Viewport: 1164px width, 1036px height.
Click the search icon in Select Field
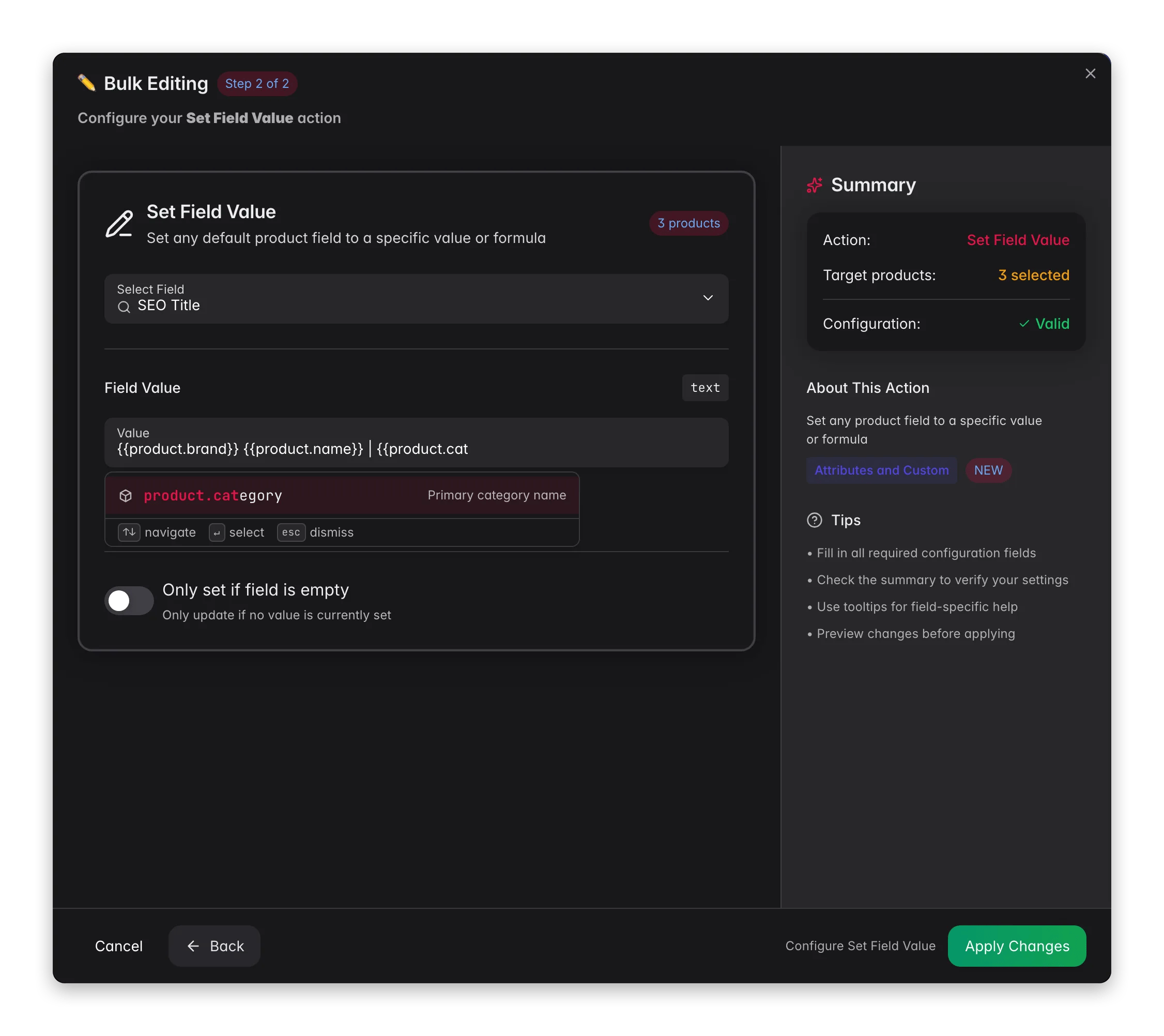click(124, 307)
